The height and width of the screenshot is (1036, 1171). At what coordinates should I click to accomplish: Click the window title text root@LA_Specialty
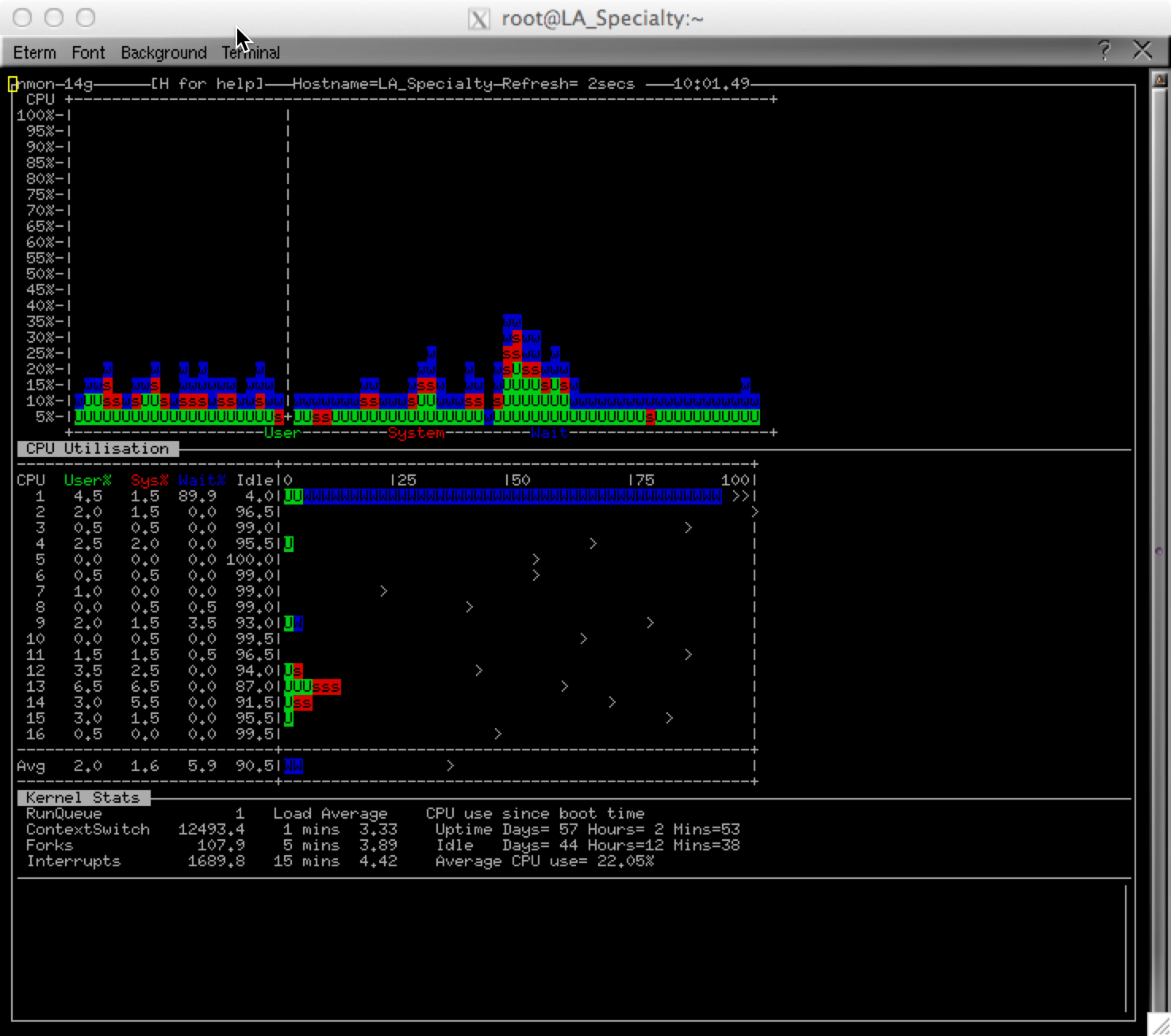click(602, 18)
